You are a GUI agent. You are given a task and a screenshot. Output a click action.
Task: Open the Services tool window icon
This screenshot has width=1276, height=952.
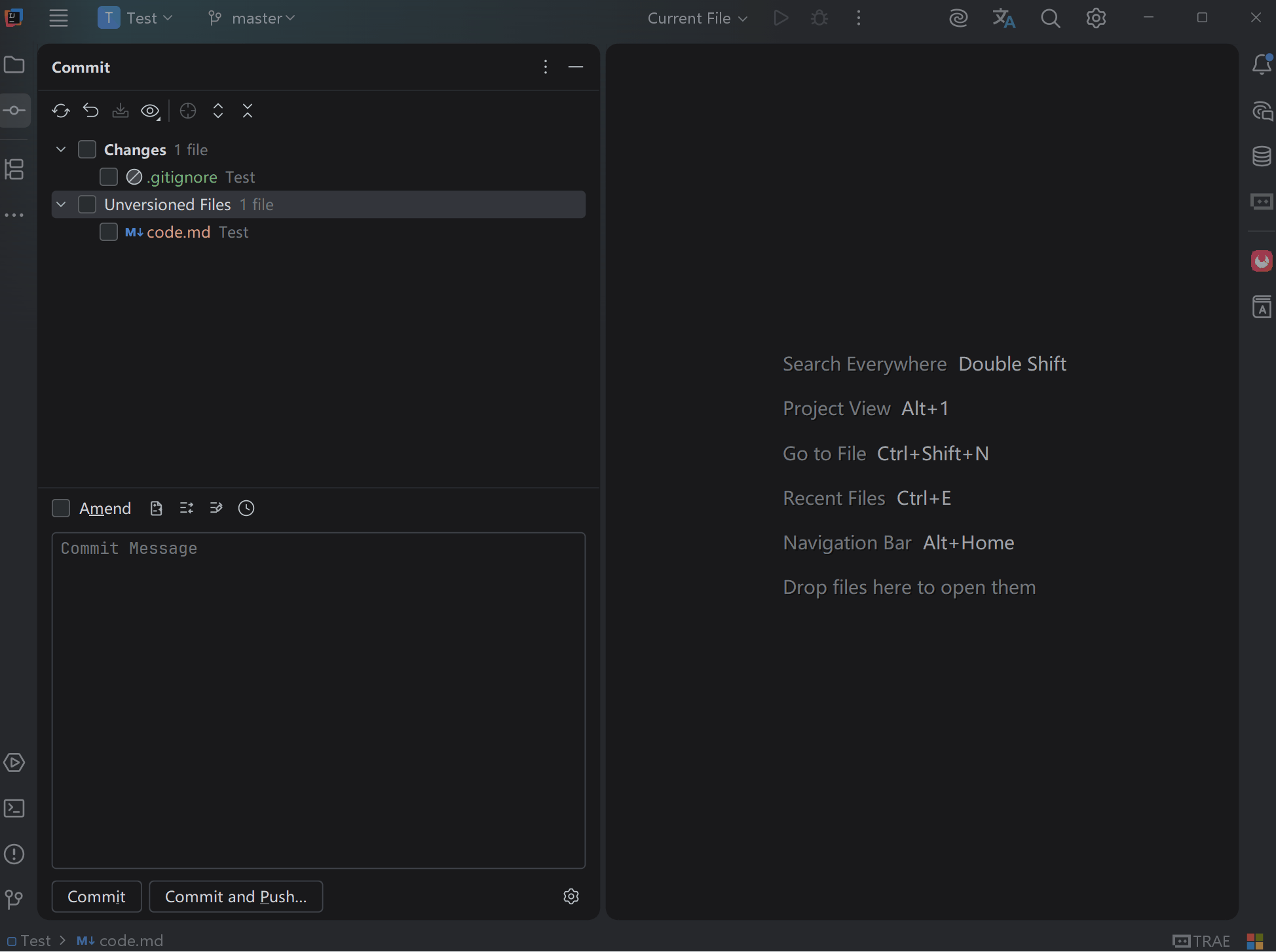pyautogui.click(x=14, y=763)
